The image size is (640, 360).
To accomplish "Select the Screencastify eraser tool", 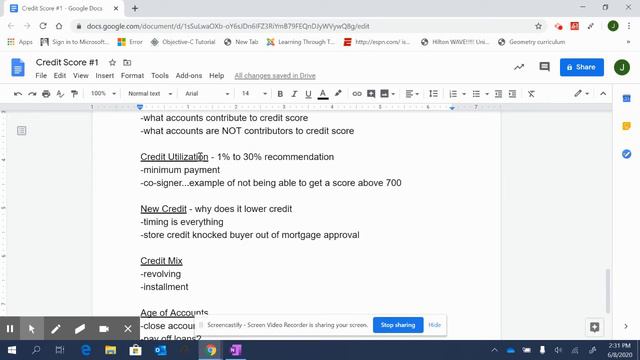I will [x=80, y=329].
